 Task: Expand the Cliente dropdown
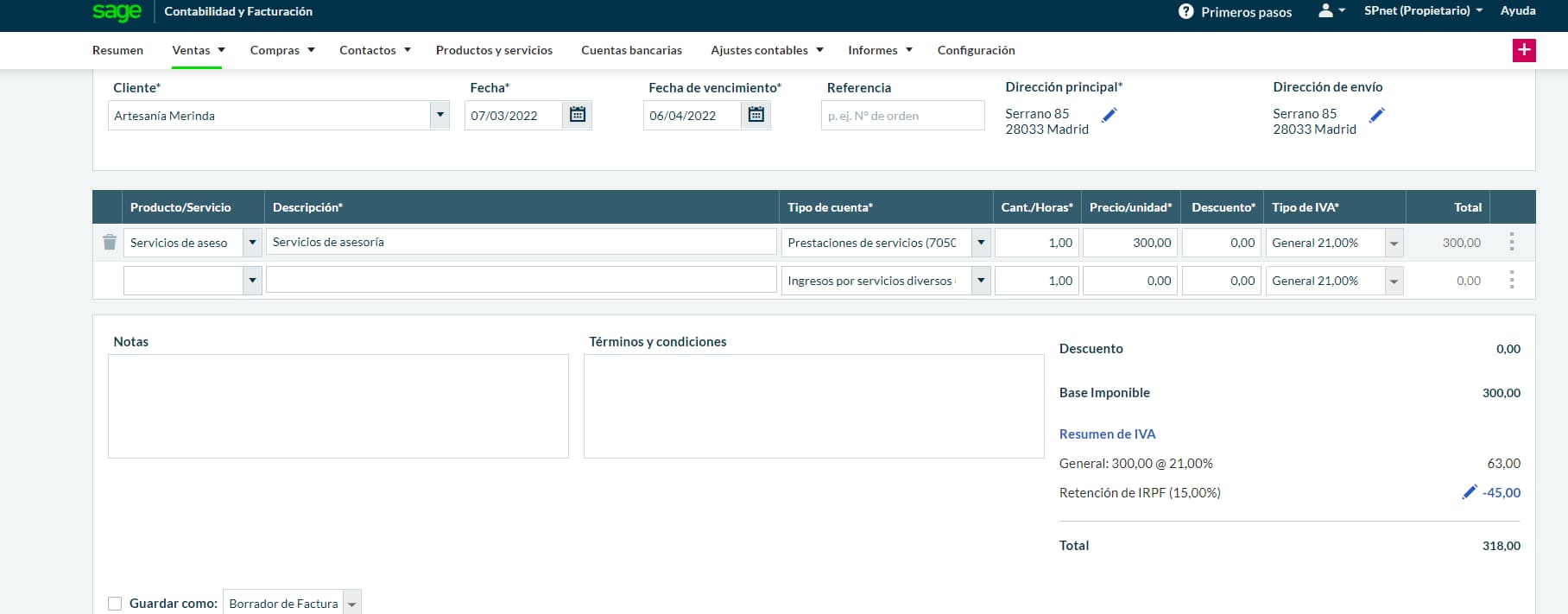(x=439, y=115)
